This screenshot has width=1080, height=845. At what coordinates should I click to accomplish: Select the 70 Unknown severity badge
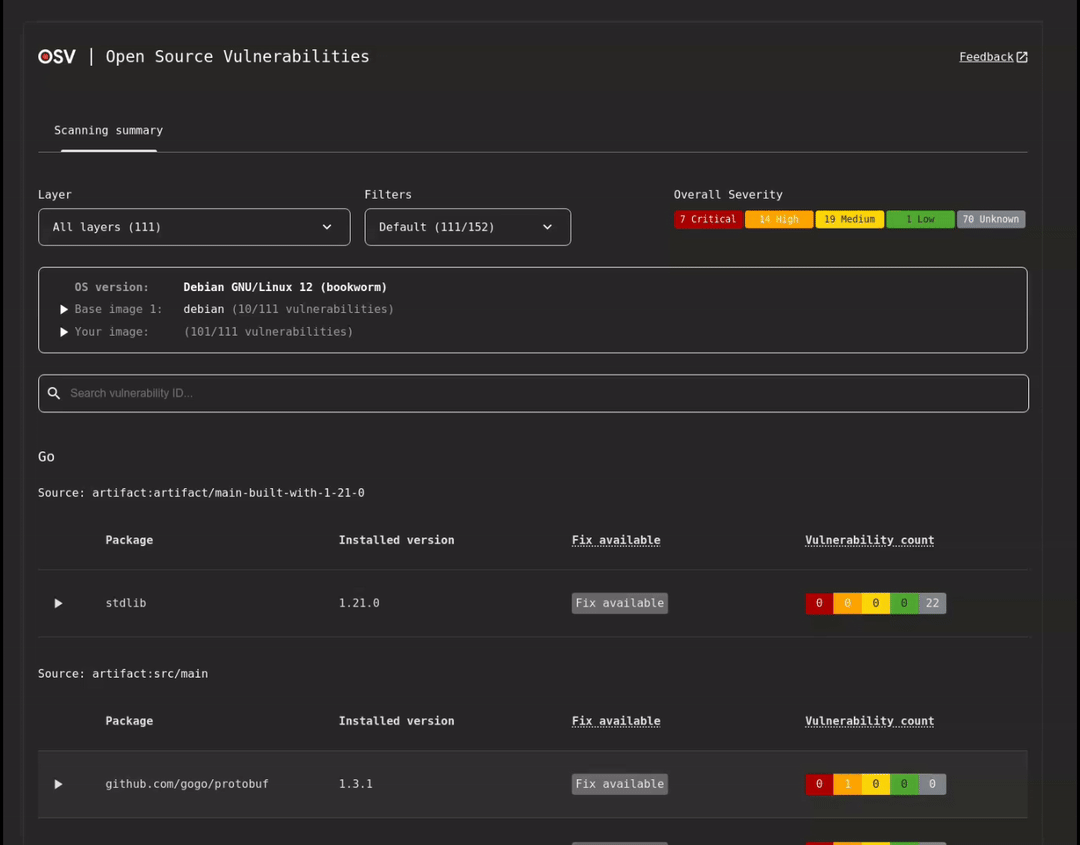pos(991,218)
